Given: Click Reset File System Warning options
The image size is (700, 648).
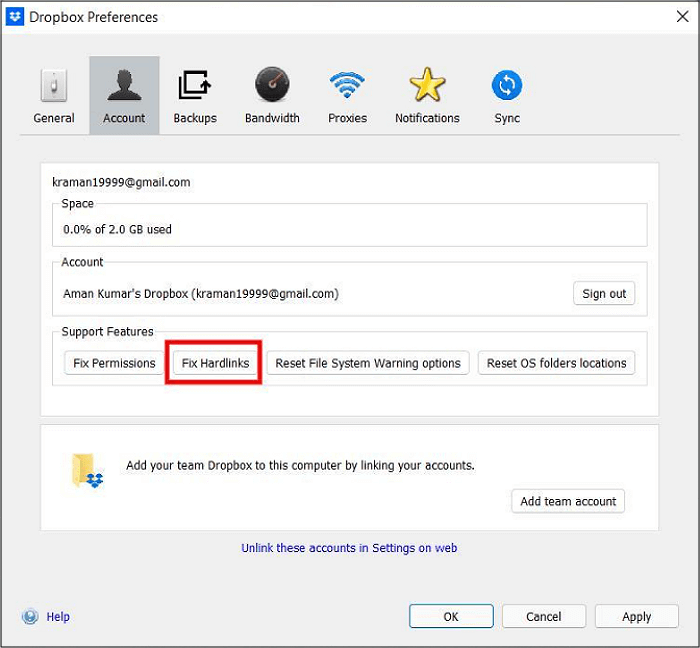Looking at the screenshot, I should coord(368,363).
